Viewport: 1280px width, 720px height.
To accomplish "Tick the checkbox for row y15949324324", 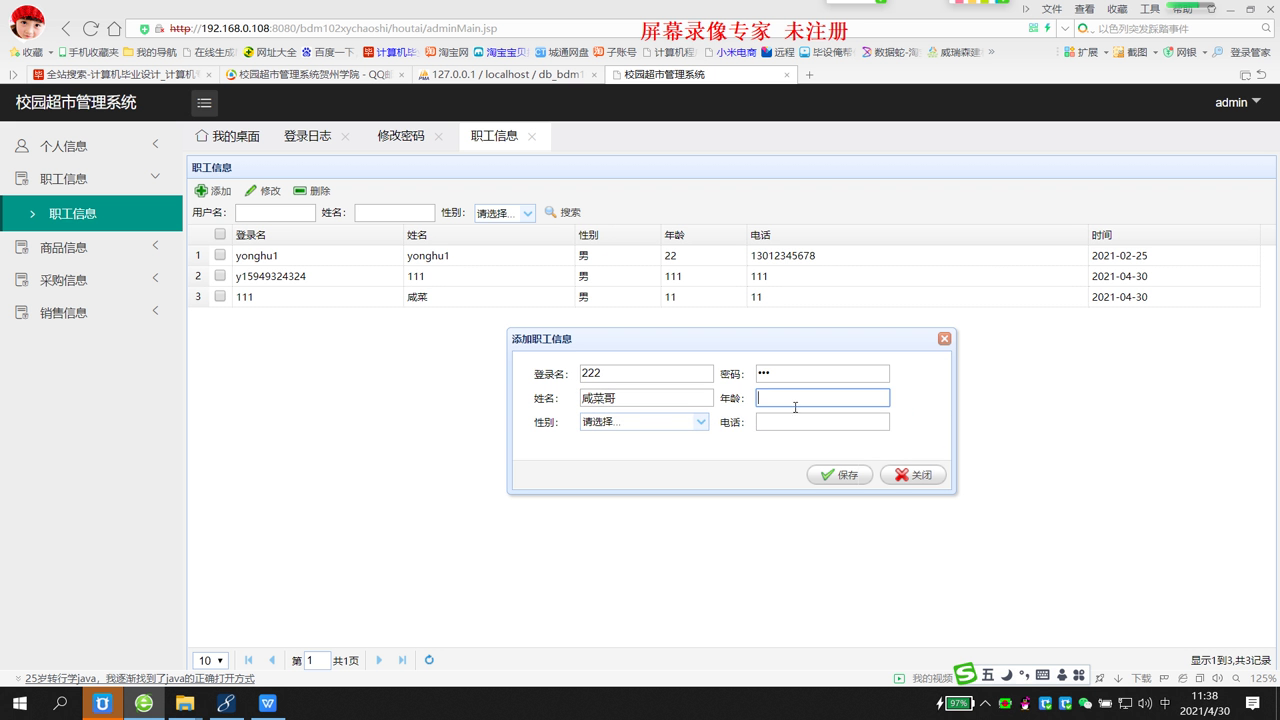I will pos(220,276).
